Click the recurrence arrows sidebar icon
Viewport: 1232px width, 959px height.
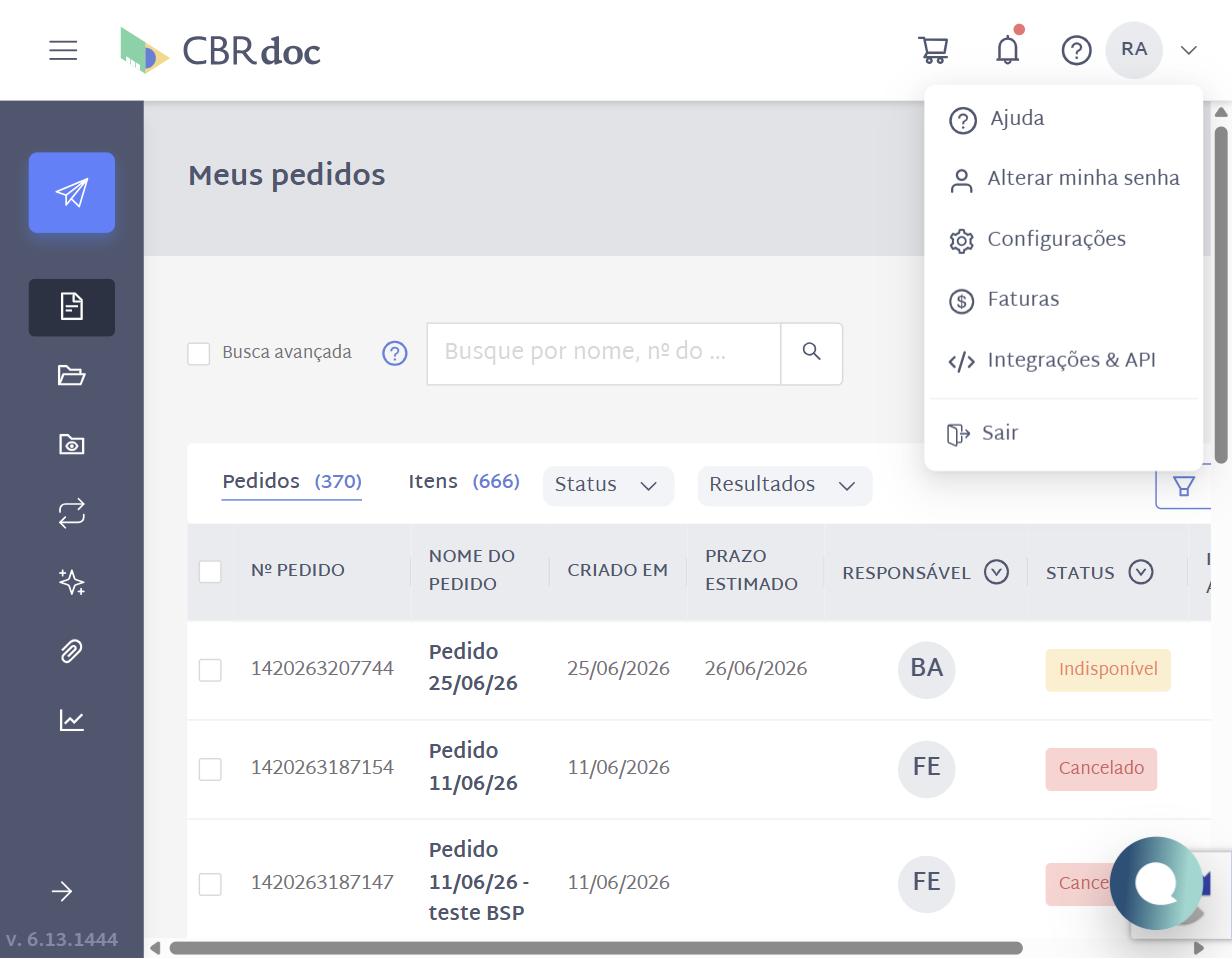coord(72,514)
